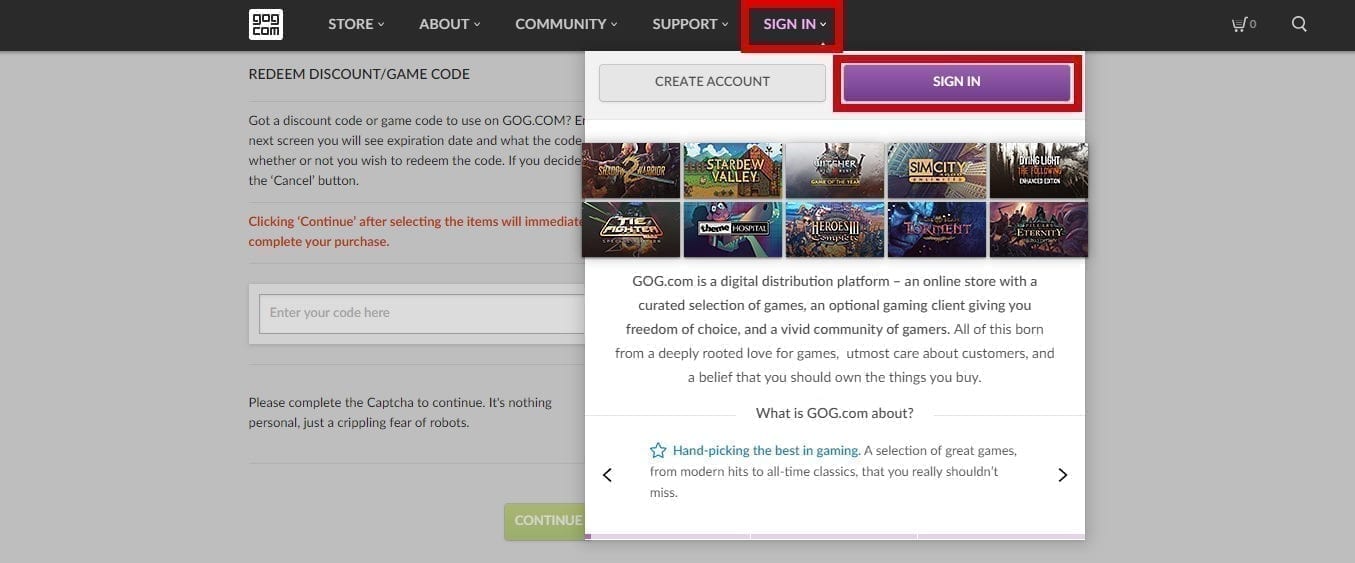
Task: Show previous slide with left arrow
Action: coord(607,475)
